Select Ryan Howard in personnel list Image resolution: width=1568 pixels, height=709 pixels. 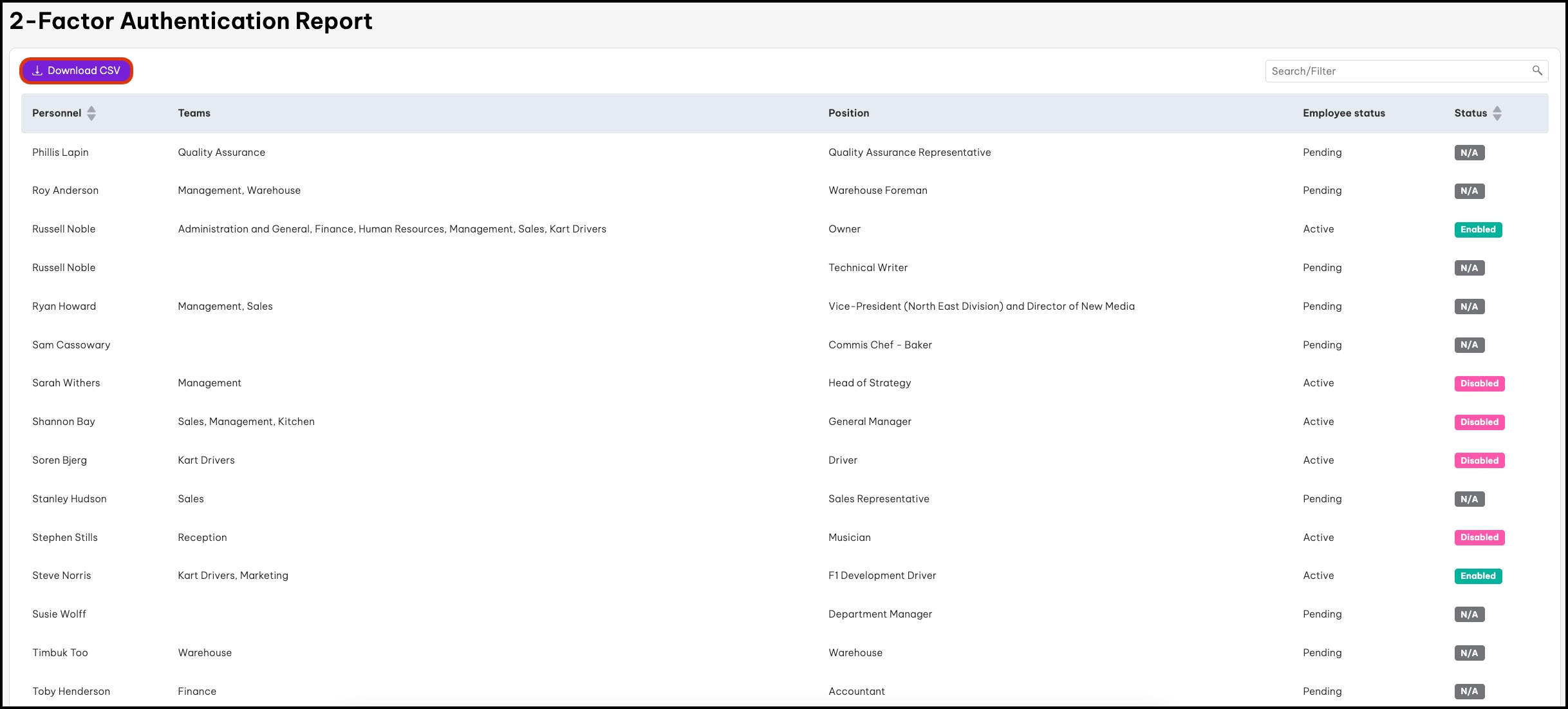pyautogui.click(x=64, y=307)
